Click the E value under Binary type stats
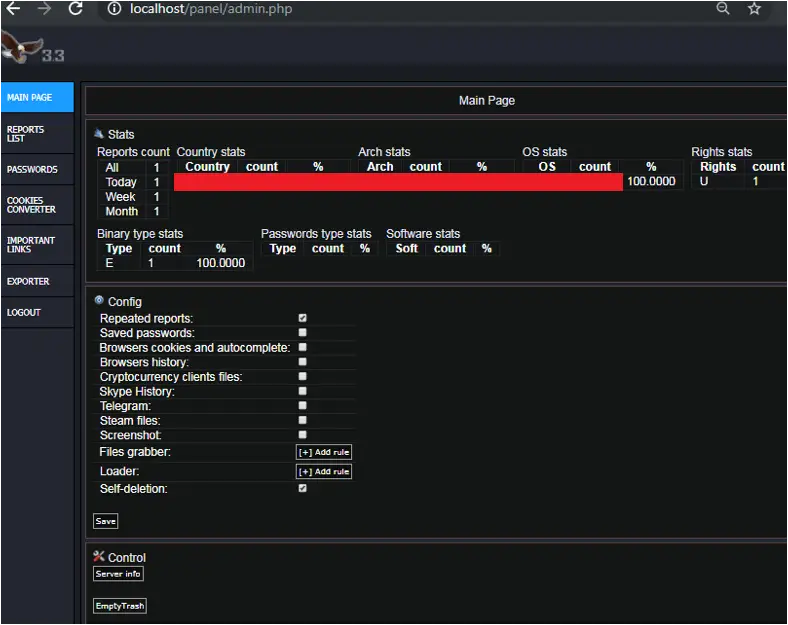Image resolution: width=788 pixels, height=625 pixels. [x=109, y=263]
